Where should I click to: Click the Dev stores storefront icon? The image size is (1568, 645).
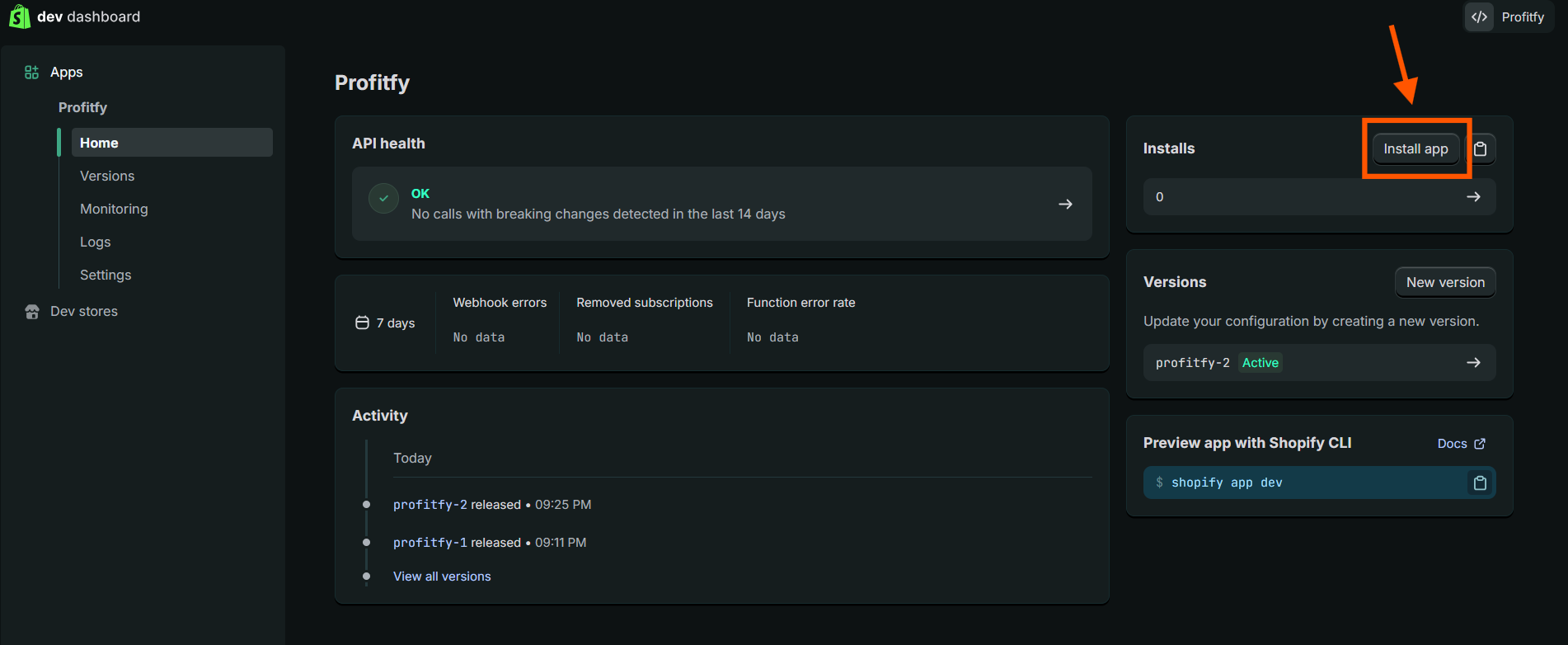32,312
